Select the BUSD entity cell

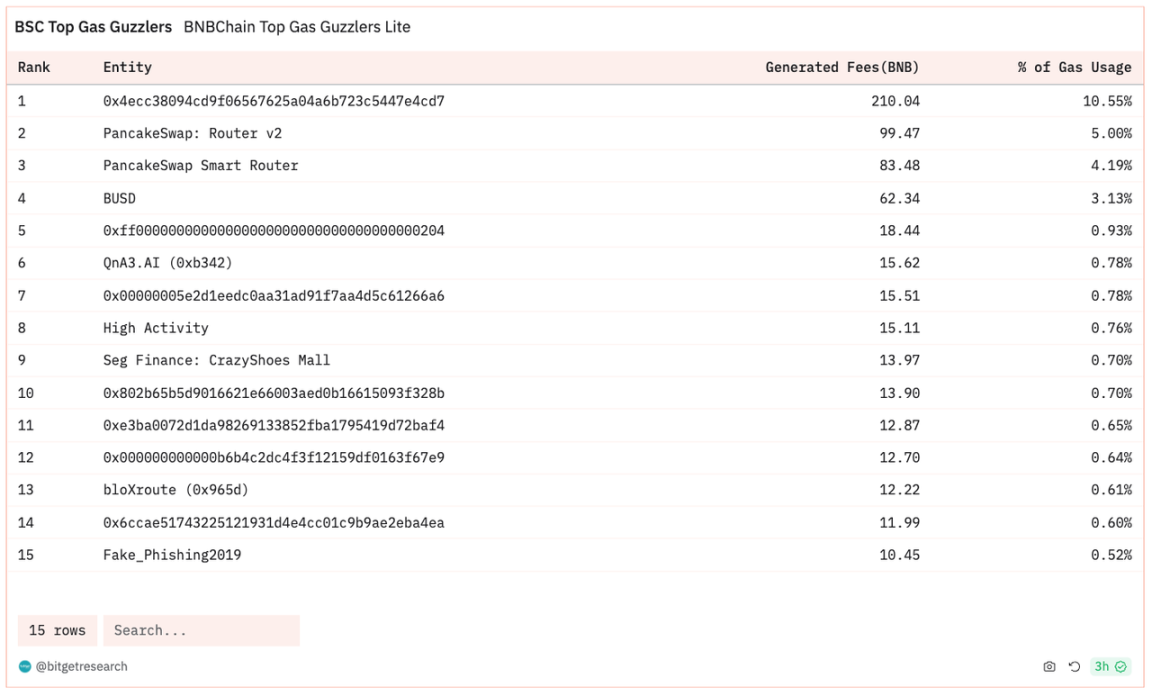119,198
